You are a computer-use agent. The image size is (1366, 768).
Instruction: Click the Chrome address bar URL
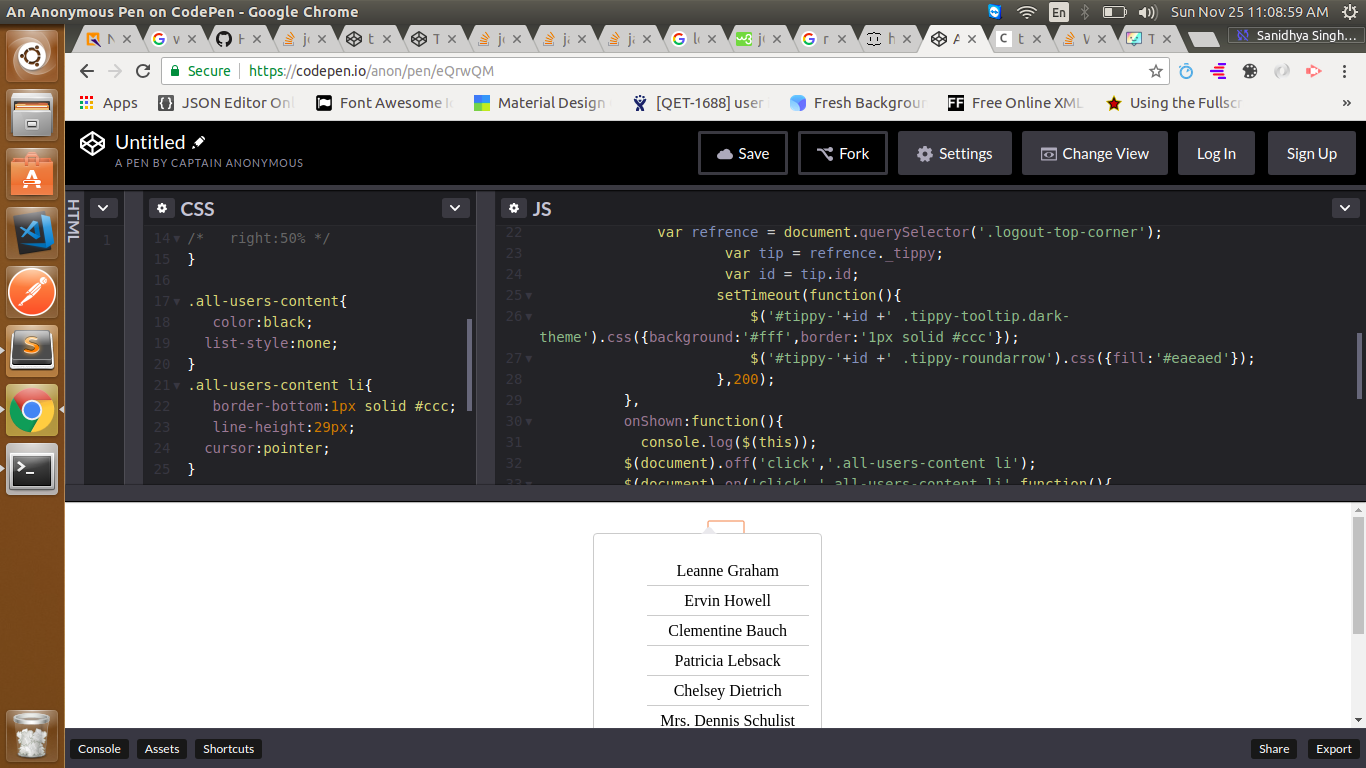(371, 71)
